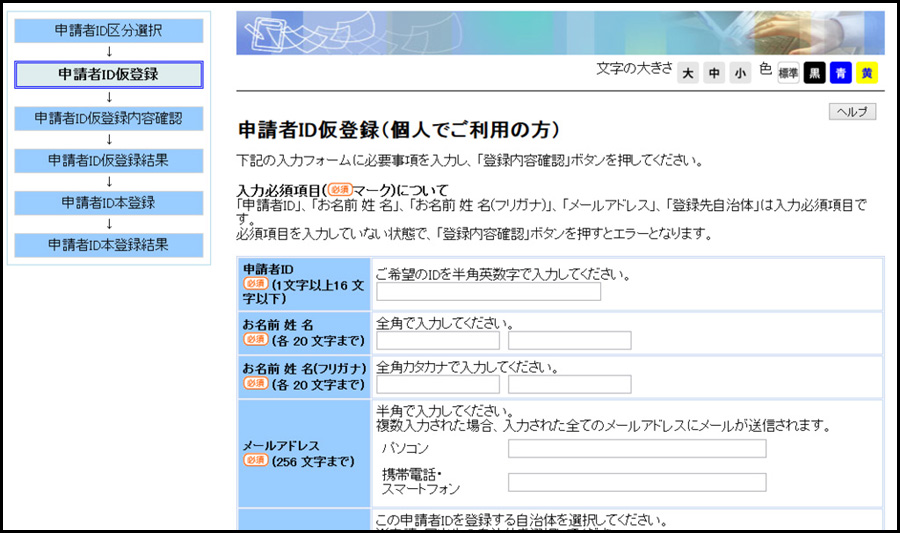Click the page title 申請者ID仮登録(個人でご利用の方)

click(x=399, y=130)
